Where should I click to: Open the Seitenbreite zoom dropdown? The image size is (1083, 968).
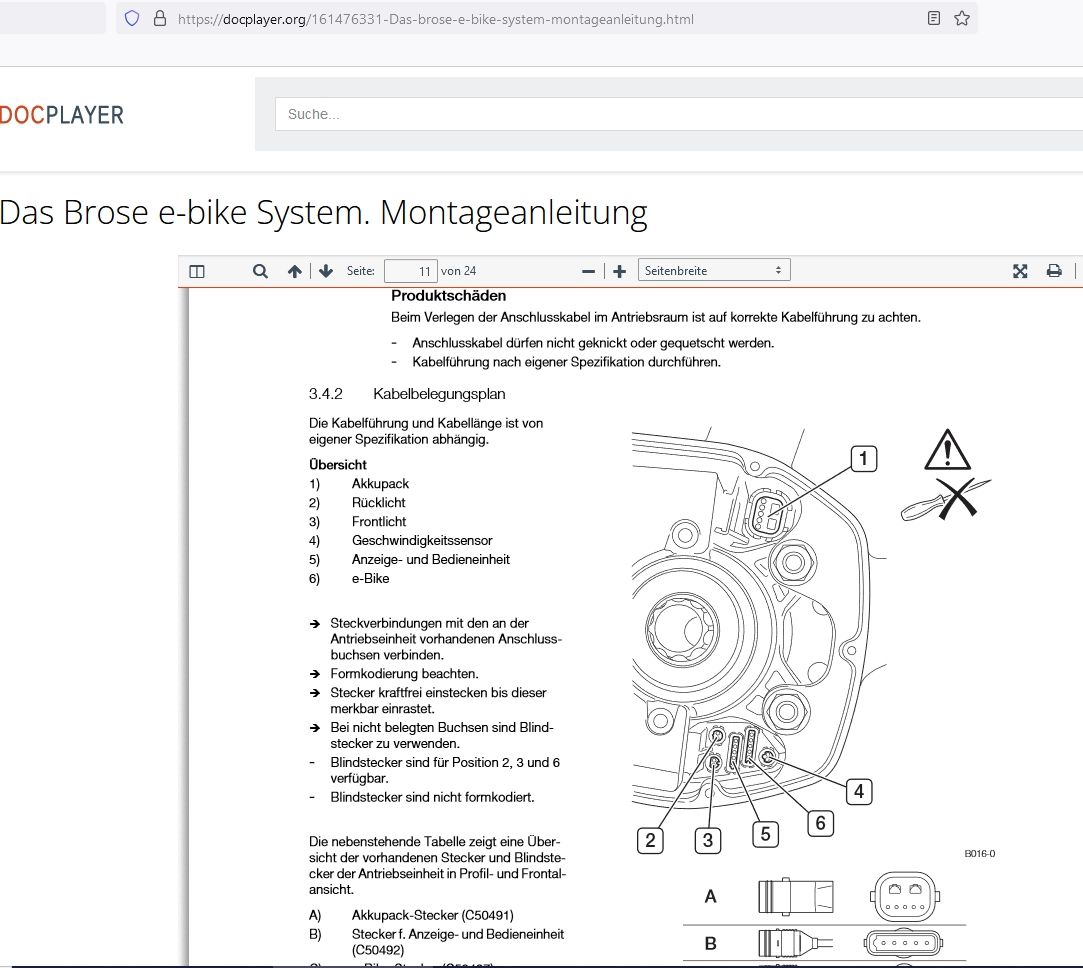tap(714, 270)
